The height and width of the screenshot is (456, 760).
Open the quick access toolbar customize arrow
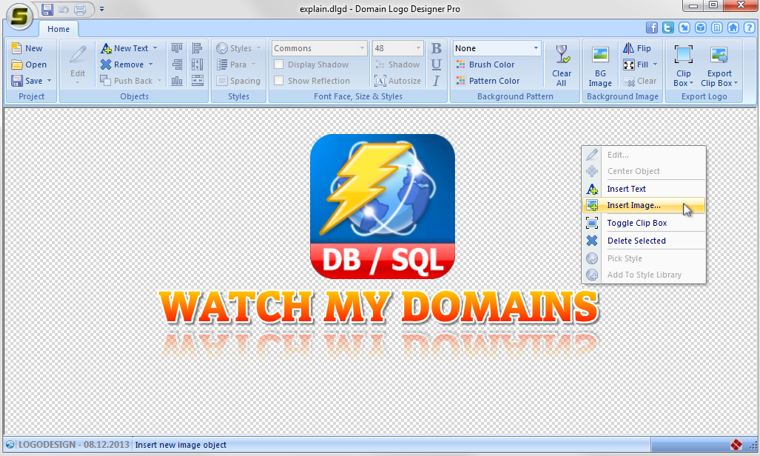coord(102,9)
